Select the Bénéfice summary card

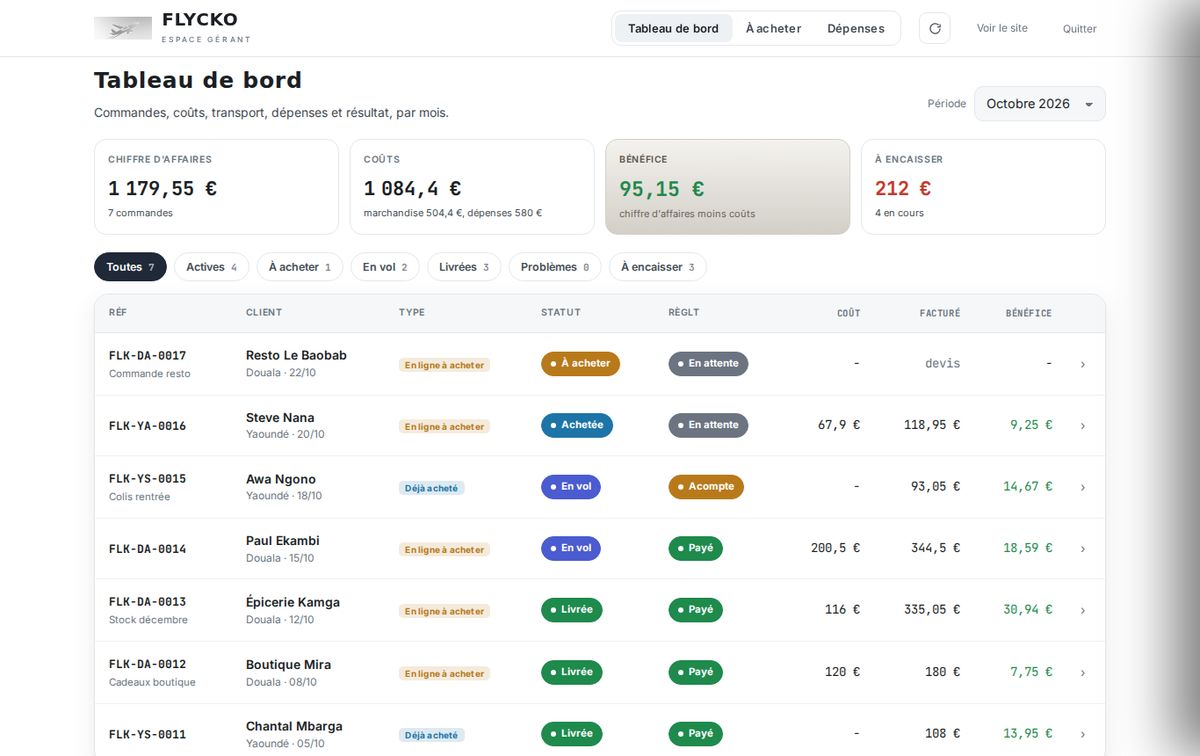pyautogui.click(x=728, y=187)
